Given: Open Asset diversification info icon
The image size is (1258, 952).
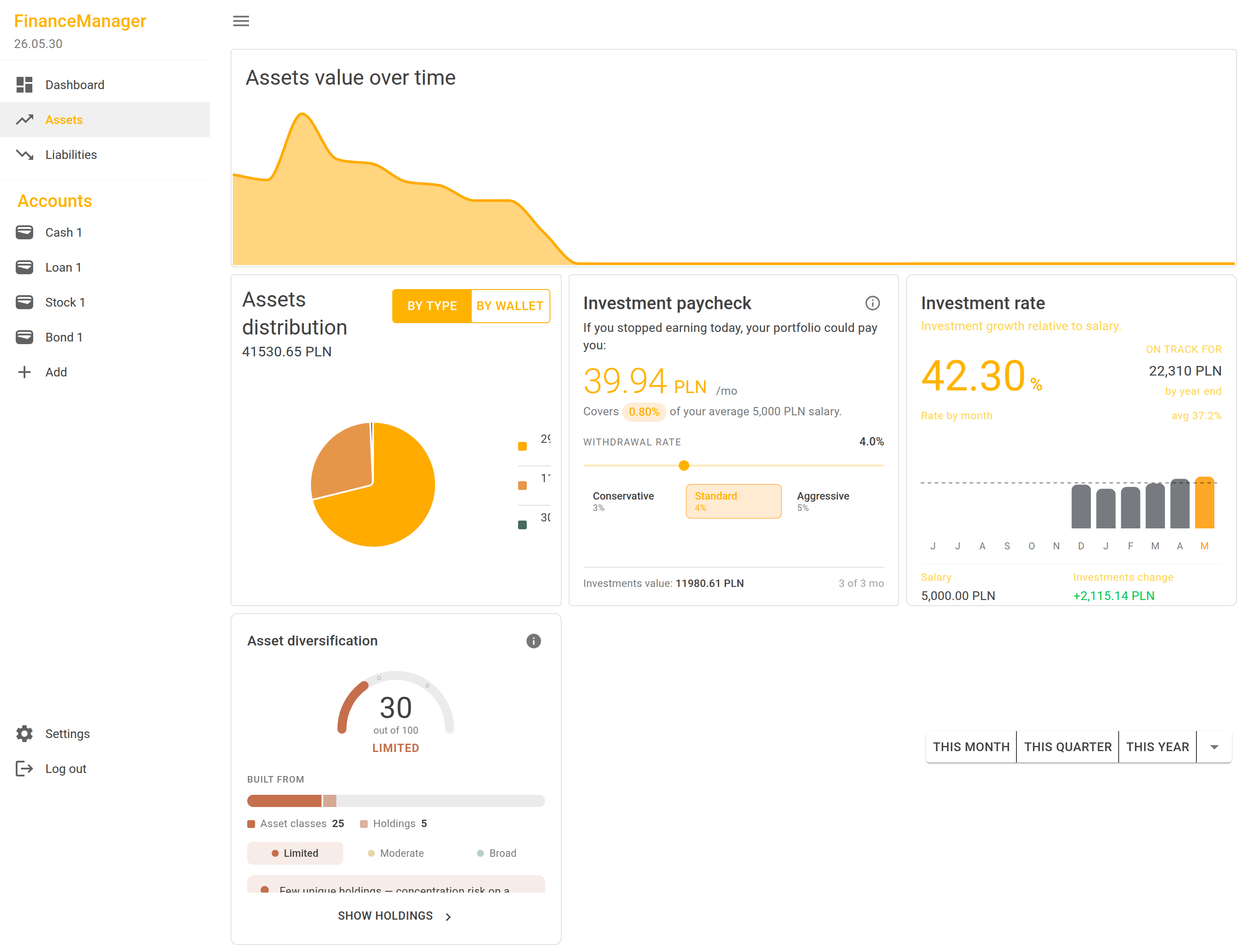Looking at the screenshot, I should click(x=533, y=641).
